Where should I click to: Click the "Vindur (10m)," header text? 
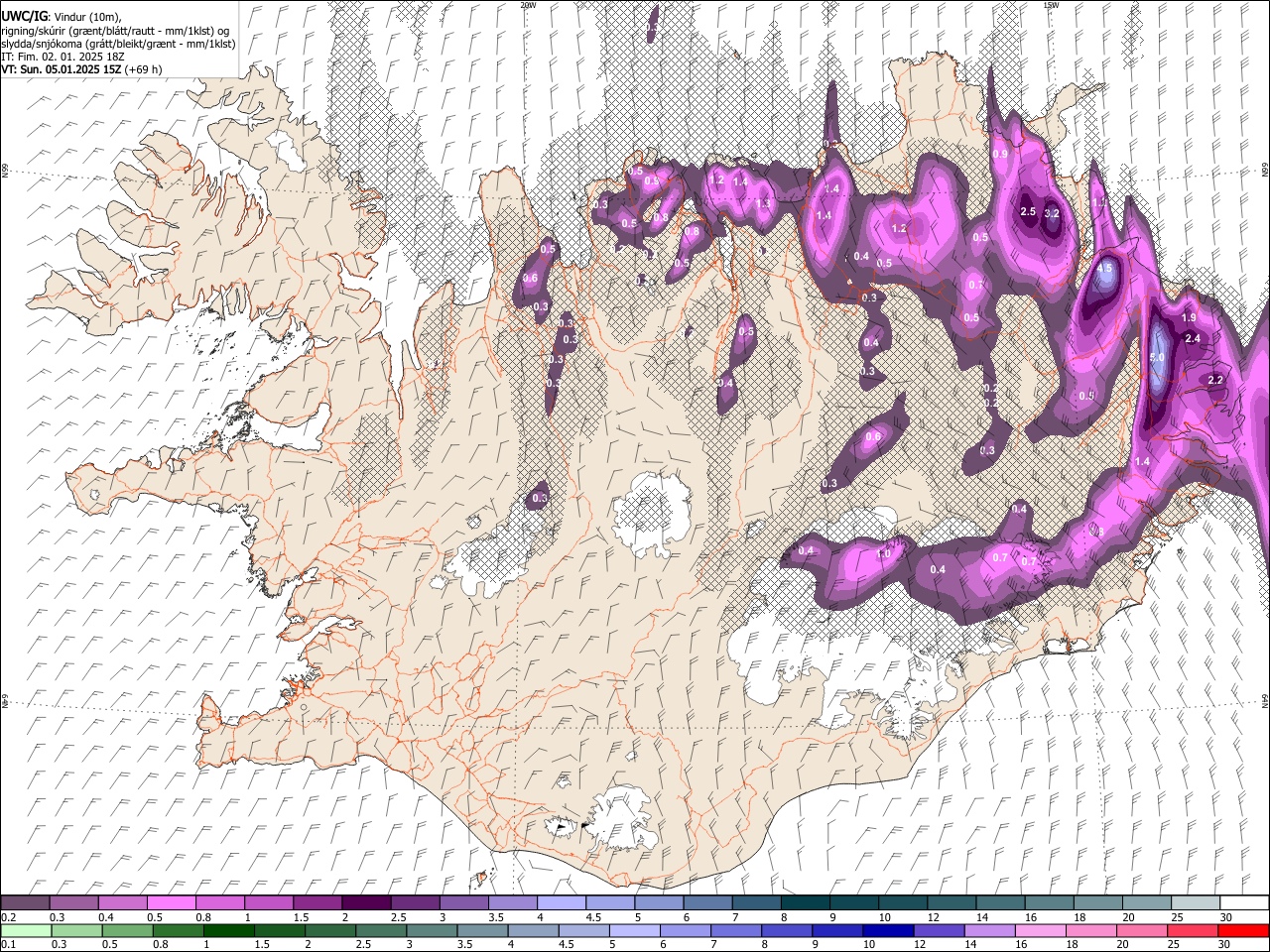point(86,17)
